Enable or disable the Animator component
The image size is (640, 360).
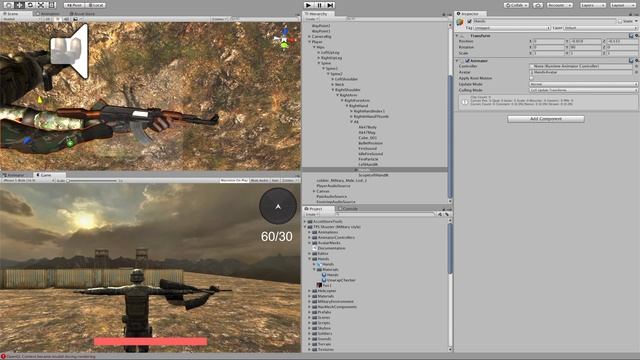(x=468, y=60)
